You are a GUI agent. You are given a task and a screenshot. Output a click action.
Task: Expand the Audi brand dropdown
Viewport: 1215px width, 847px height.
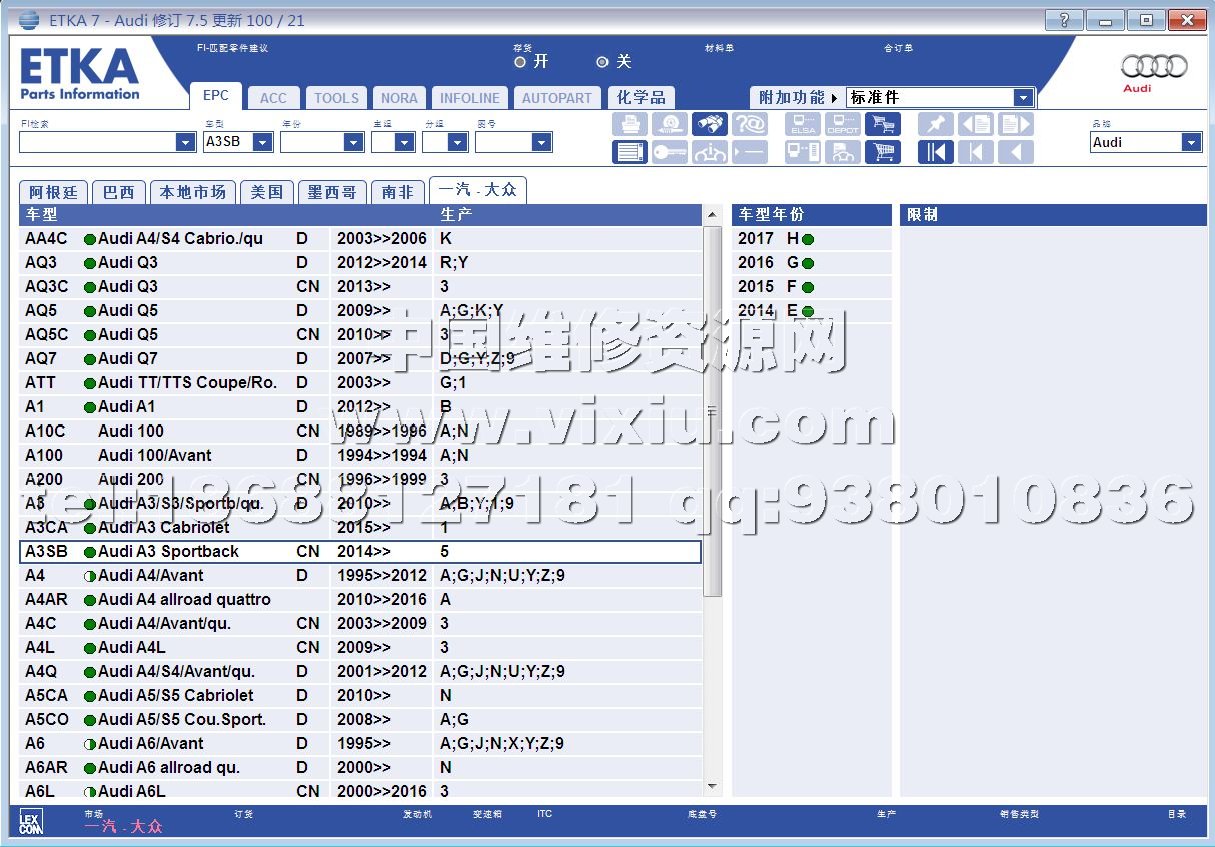pyautogui.click(x=1191, y=143)
